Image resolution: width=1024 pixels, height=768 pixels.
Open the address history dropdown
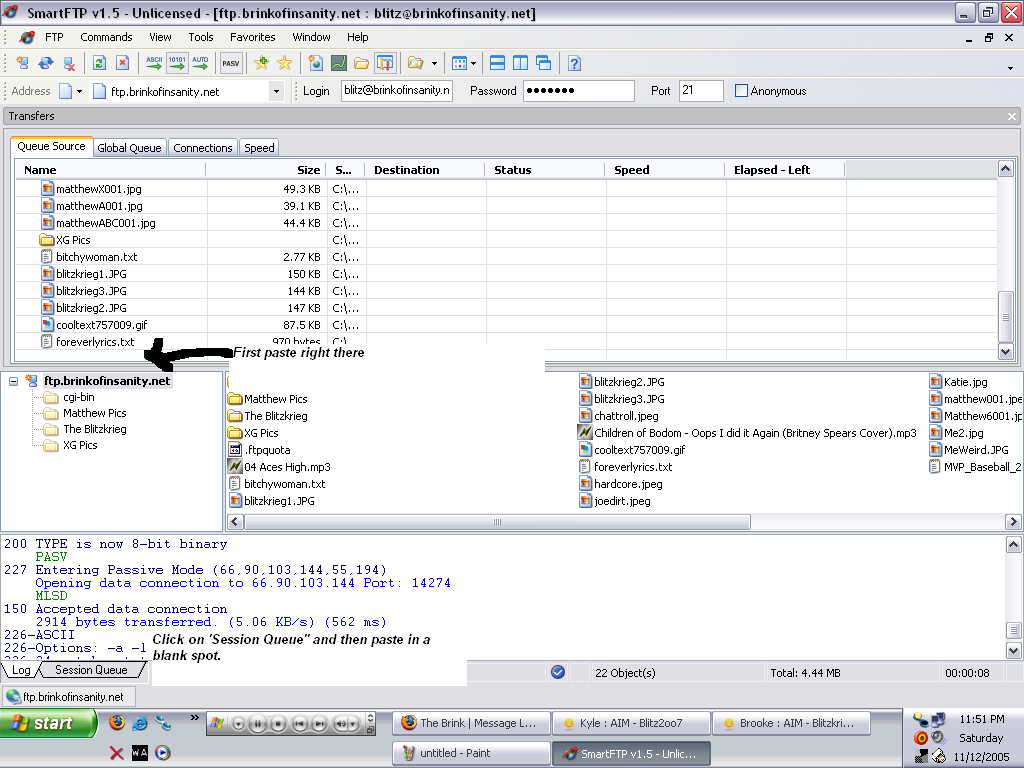click(276, 91)
